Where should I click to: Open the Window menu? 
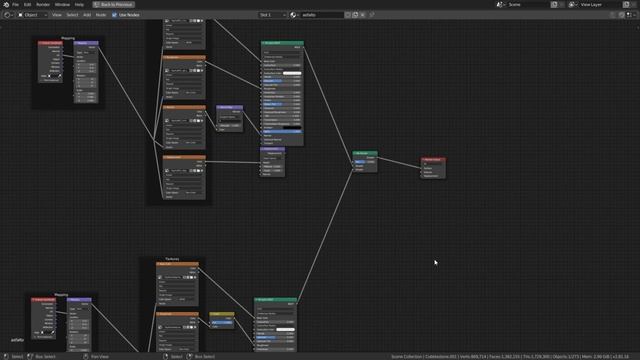[62, 4]
